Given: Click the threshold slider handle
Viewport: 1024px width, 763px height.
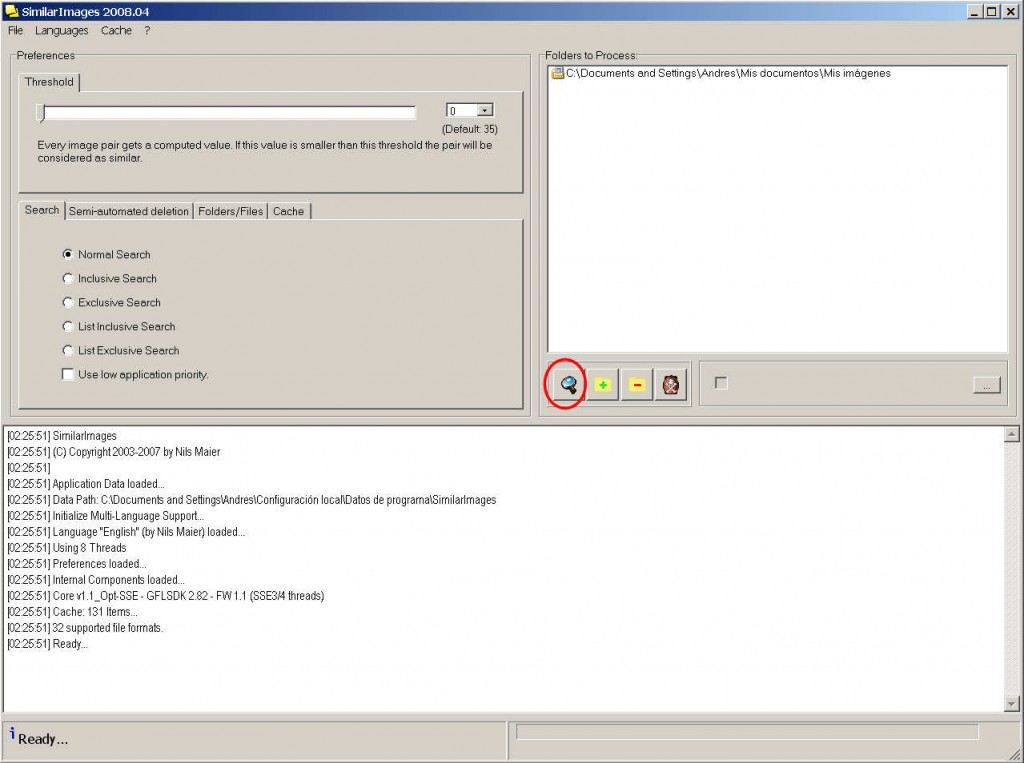Looking at the screenshot, I should click(41, 112).
